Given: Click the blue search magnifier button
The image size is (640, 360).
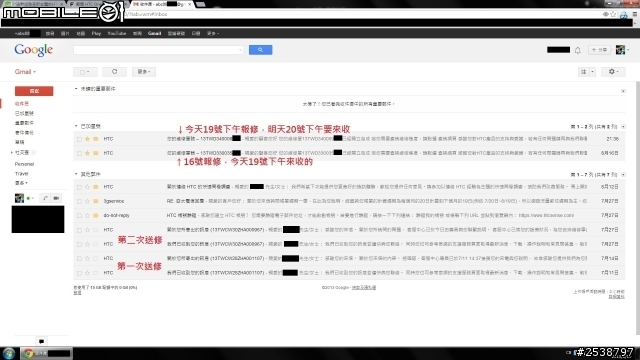Looking at the screenshot, I should [260, 50].
